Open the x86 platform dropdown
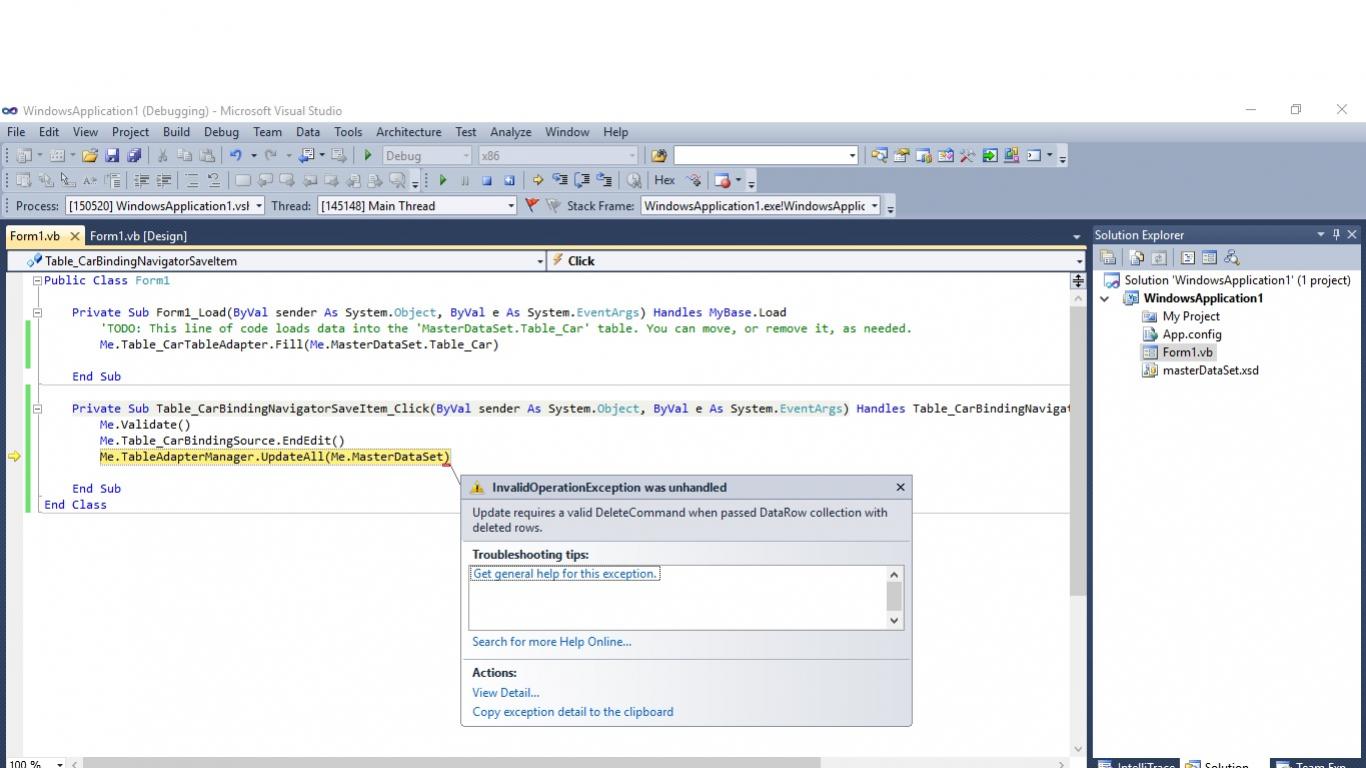The image size is (1366, 768). coord(557,155)
